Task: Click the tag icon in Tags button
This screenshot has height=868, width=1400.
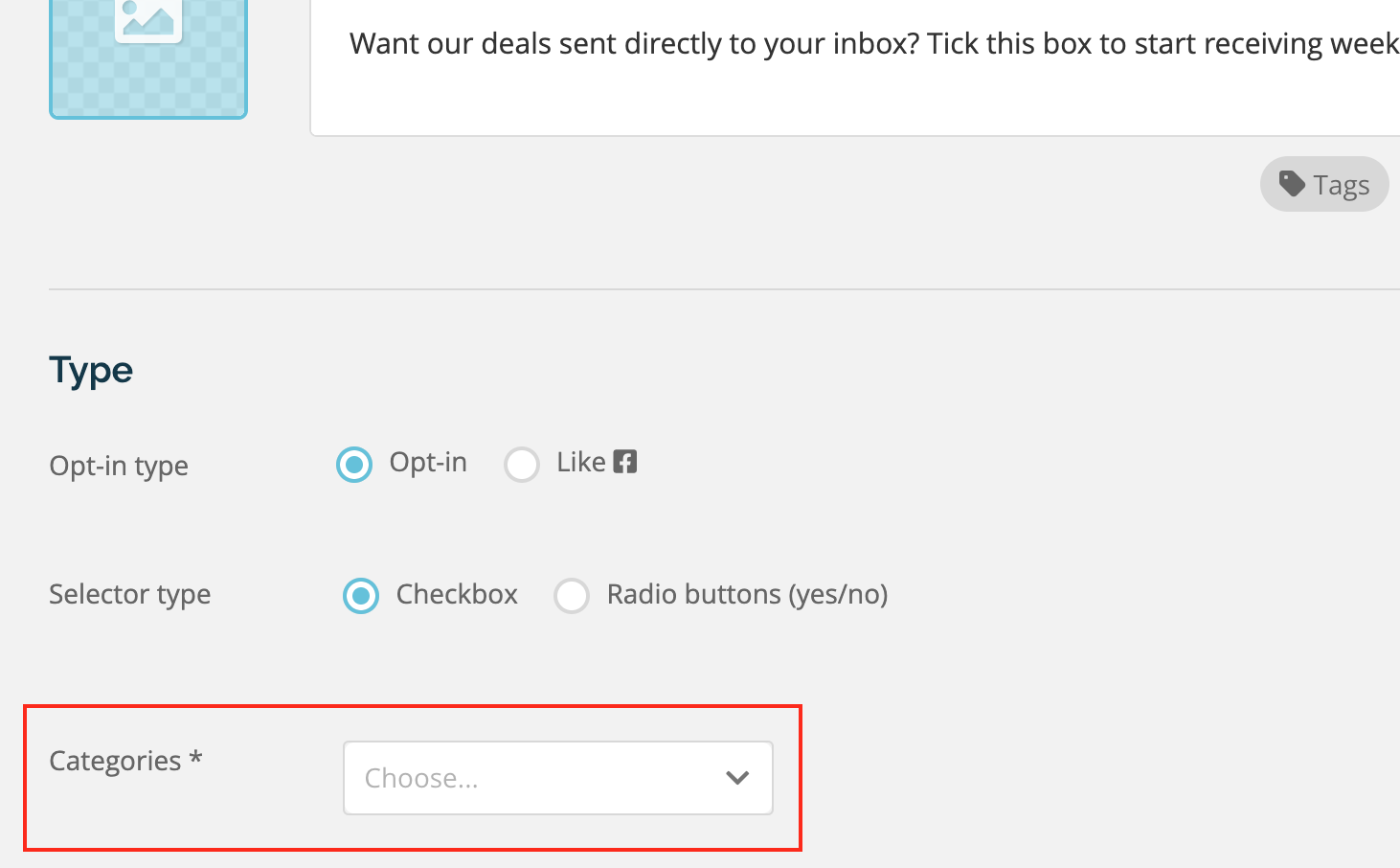Action: [x=1292, y=183]
